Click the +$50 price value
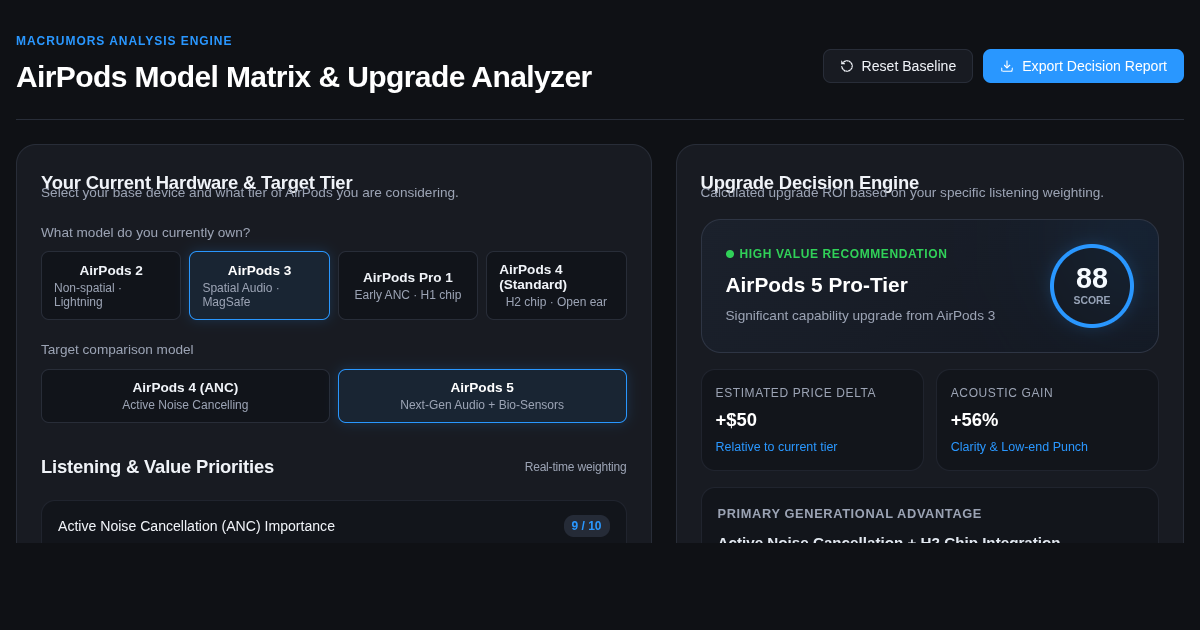 click(736, 420)
